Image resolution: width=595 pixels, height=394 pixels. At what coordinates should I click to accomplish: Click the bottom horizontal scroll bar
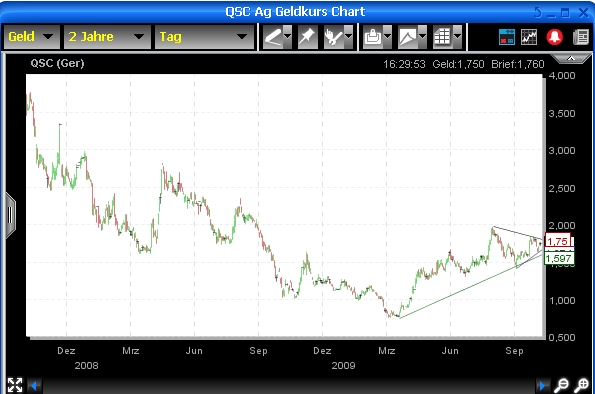[288, 386]
